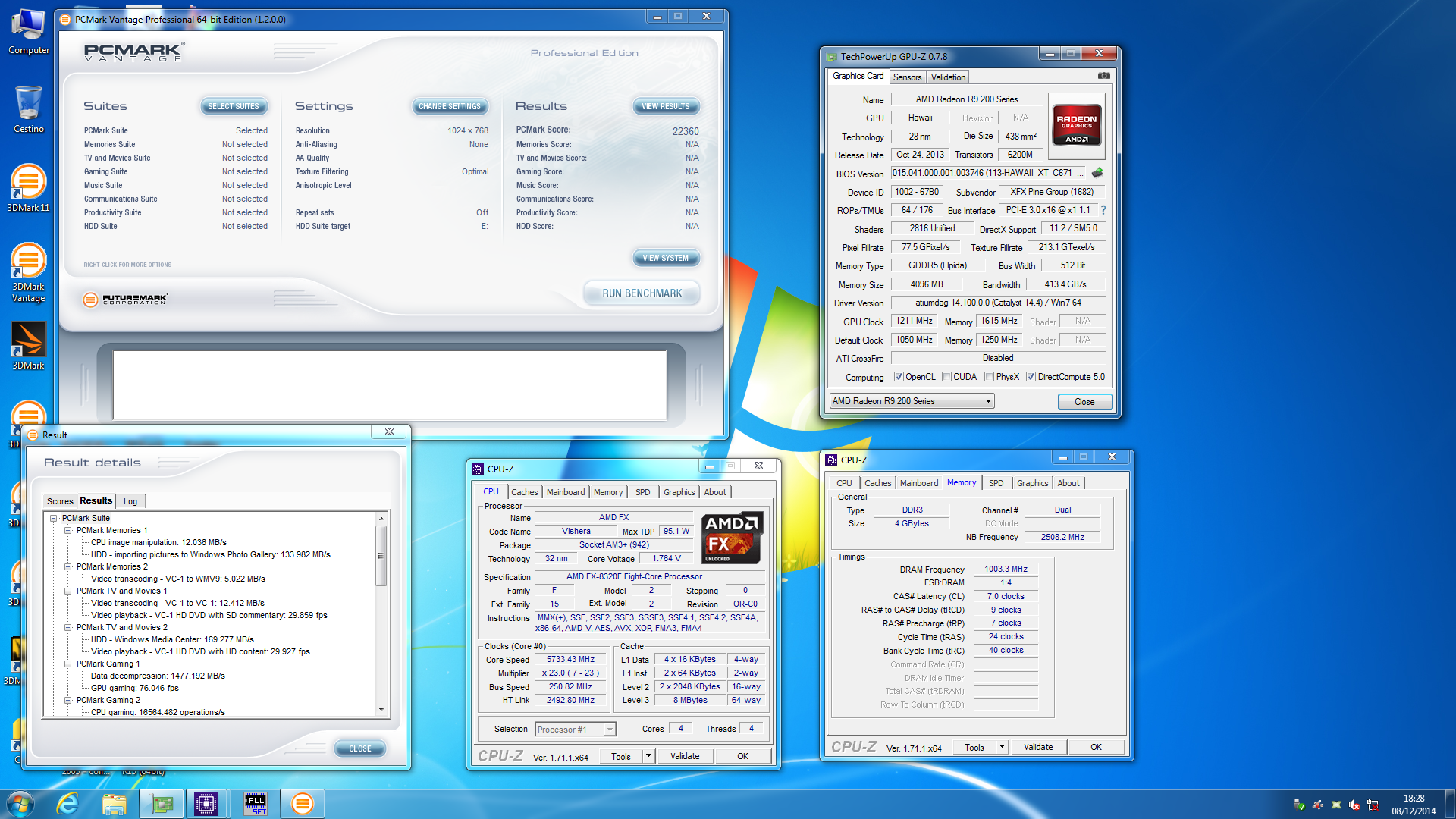
Task: Toggle the CUDA checkbox in GPU-Z
Action: 946,377
